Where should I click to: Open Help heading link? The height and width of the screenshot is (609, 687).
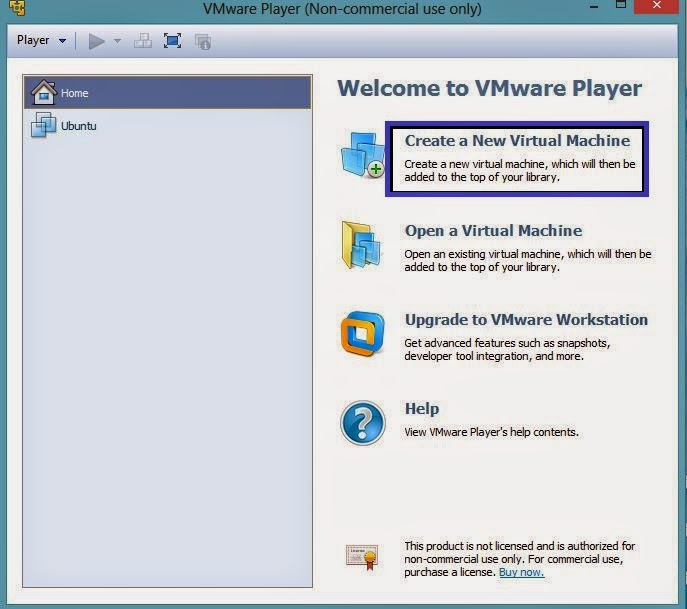pyautogui.click(x=422, y=408)
